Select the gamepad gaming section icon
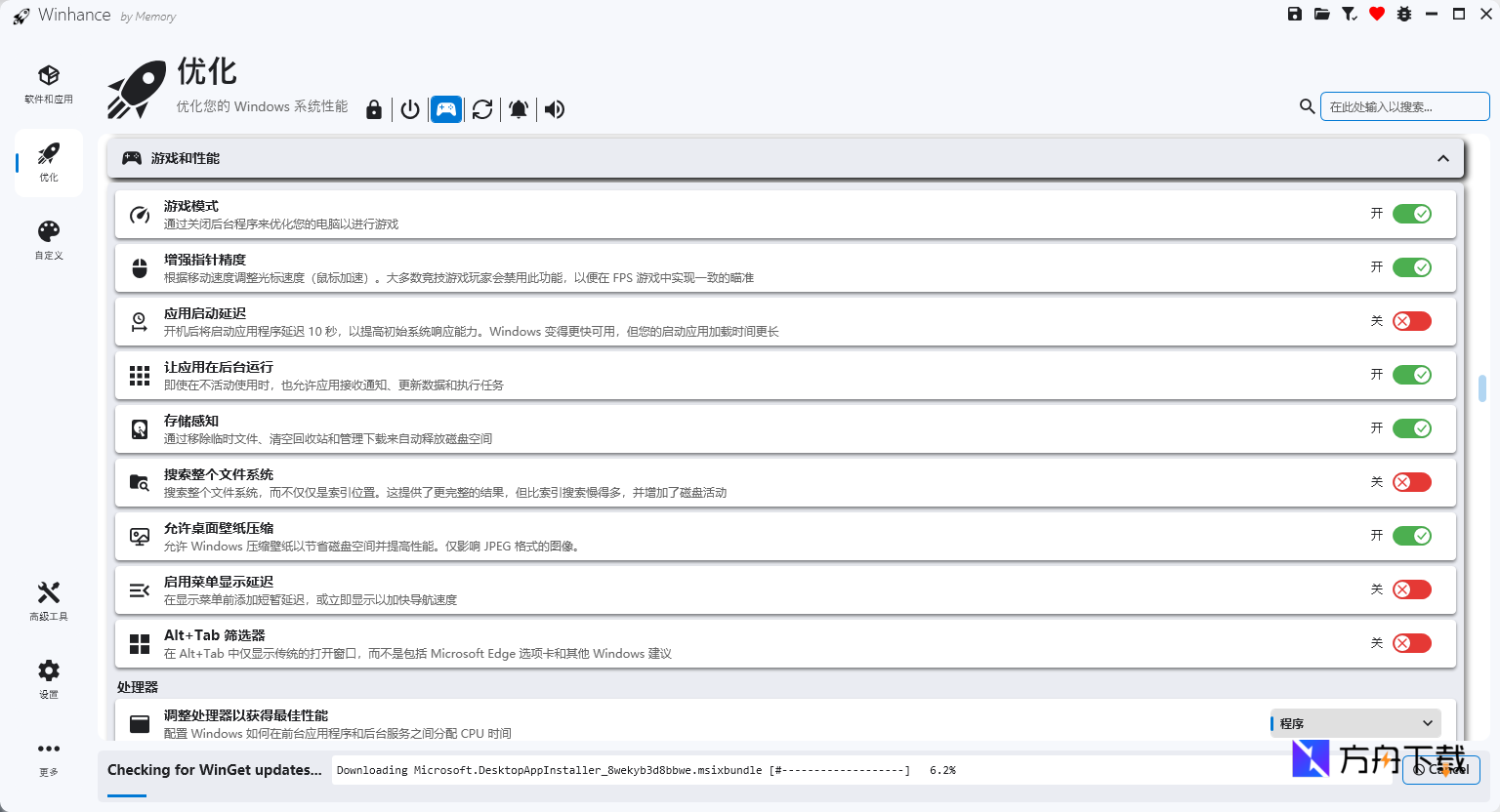This screenshot has width=1500, height=812. (x=446, y=109)
